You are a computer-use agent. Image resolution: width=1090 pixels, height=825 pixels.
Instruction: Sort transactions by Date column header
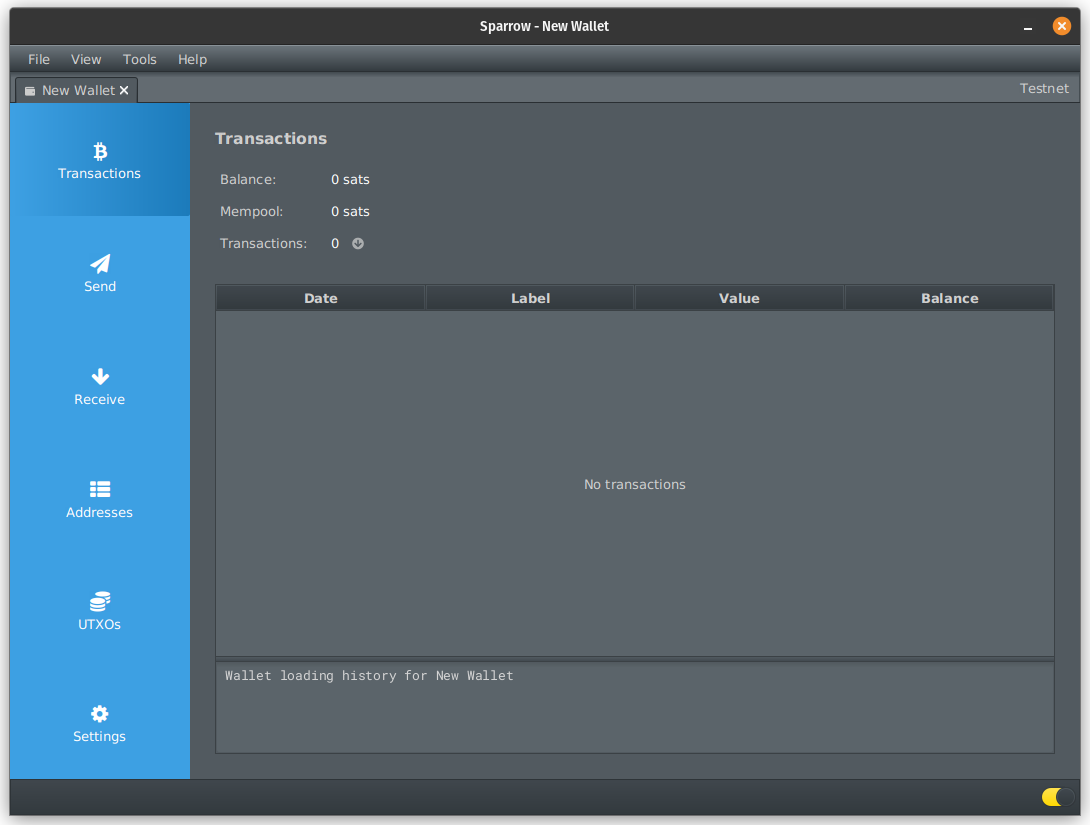(321, 298)
